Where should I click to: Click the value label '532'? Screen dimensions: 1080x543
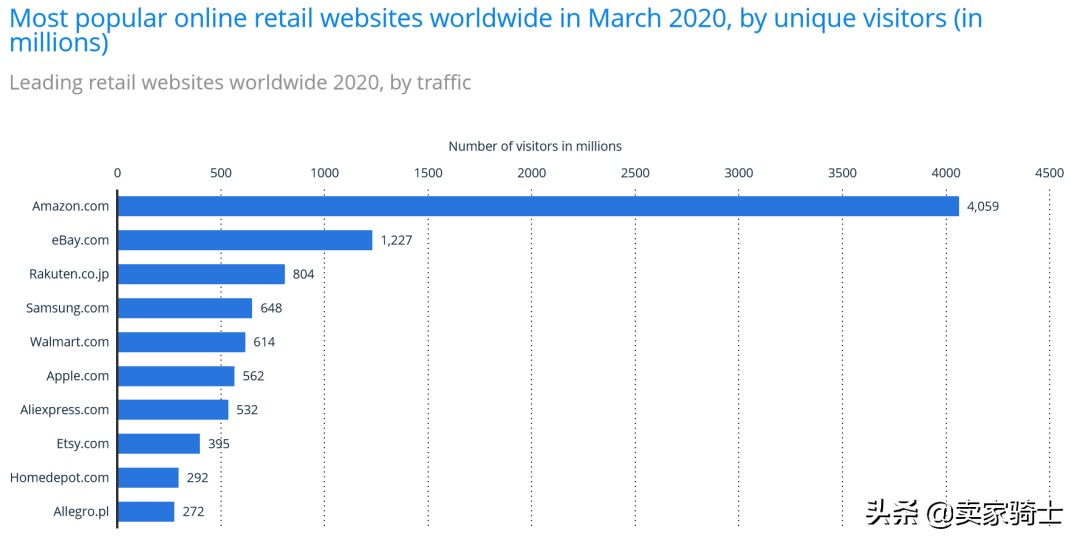[247, 409]
